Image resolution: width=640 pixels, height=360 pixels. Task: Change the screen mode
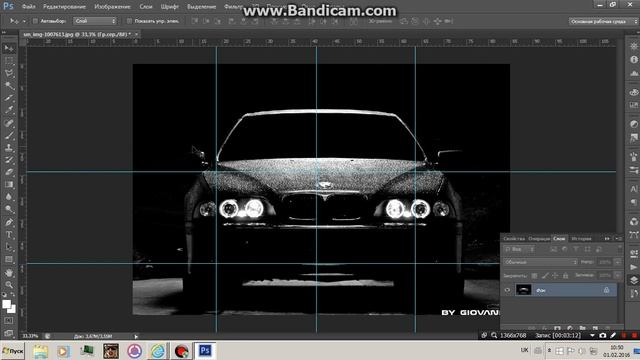tap(9, 332)
